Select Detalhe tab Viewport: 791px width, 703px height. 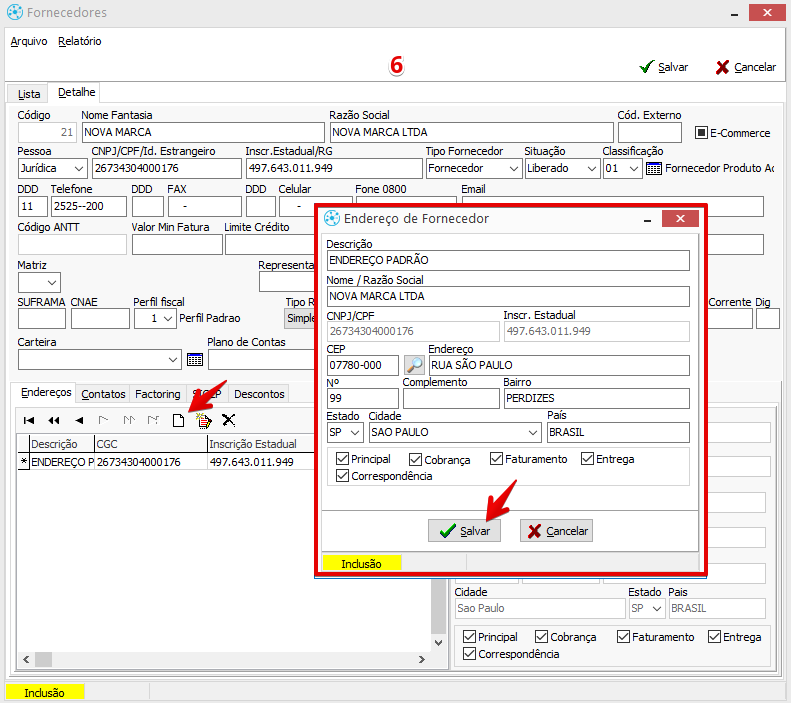[76, 92]
